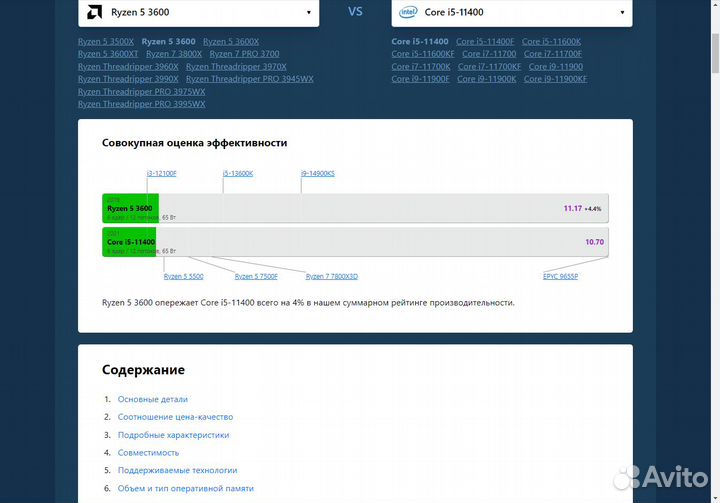Click the Intel logo in right selector
Viewport: 720px width, 503px height.
pos(408,12)
